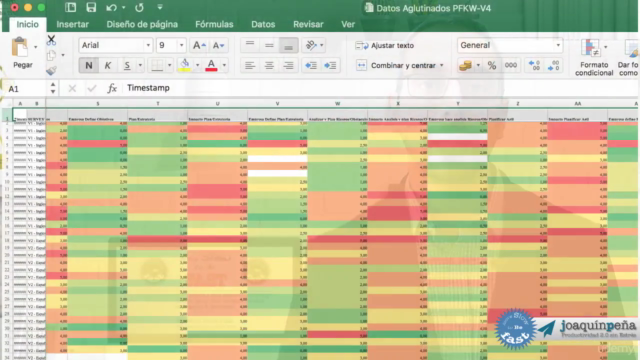Click the formula bar showing Timestamp
Screen dimensions: 640x360
tap(380, 88)
